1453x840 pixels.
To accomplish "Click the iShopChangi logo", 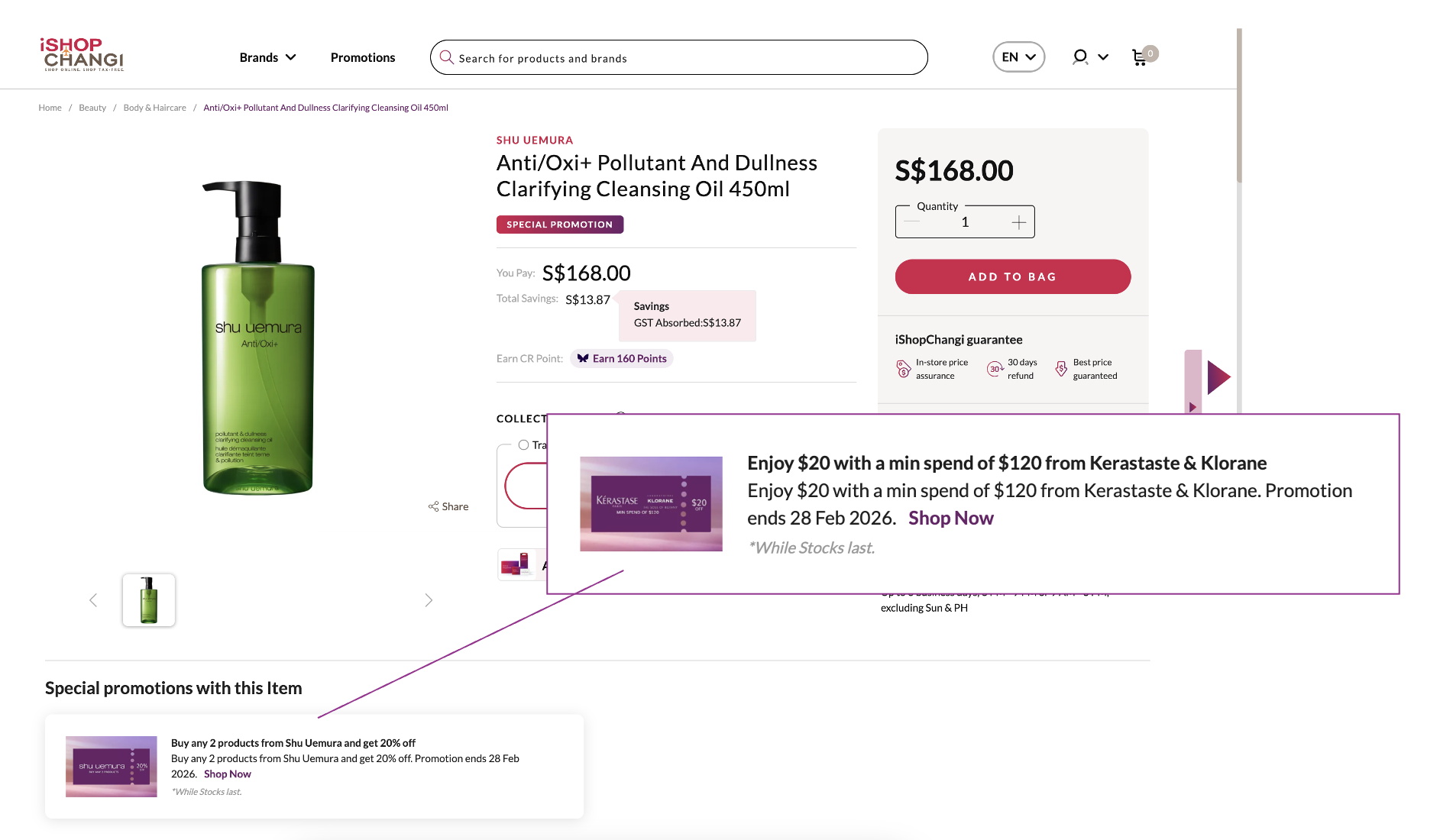I will tap(83, 55).
